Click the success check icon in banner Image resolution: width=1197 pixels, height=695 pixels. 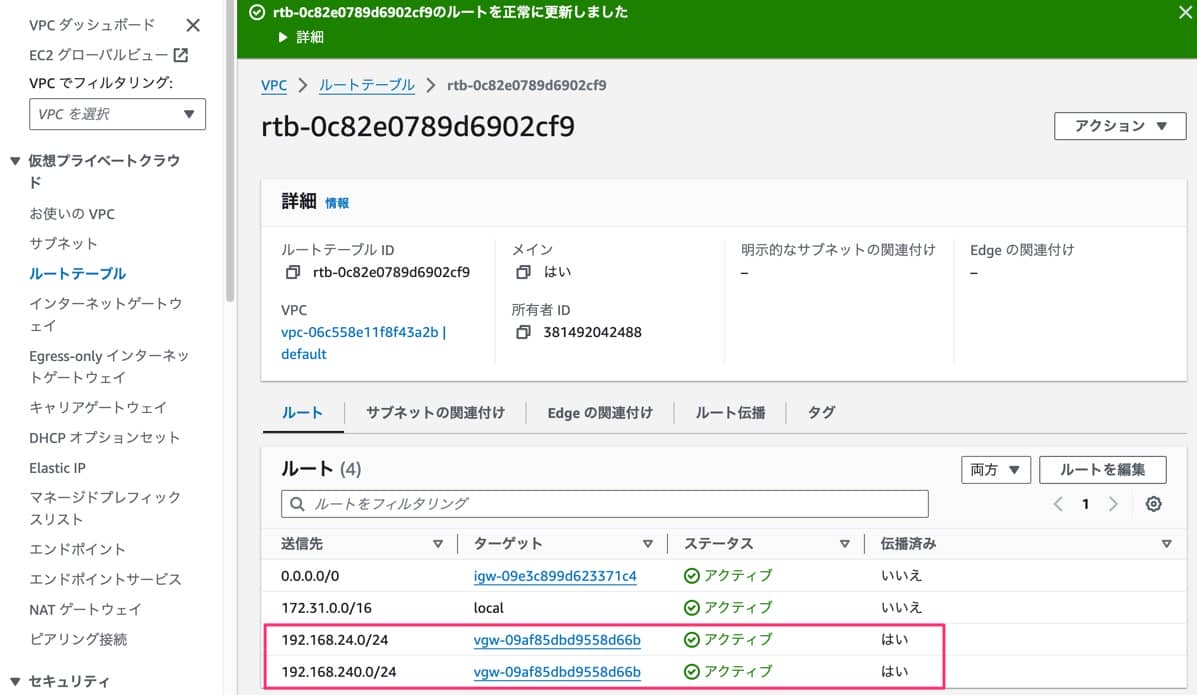click(x=257, y=12)
